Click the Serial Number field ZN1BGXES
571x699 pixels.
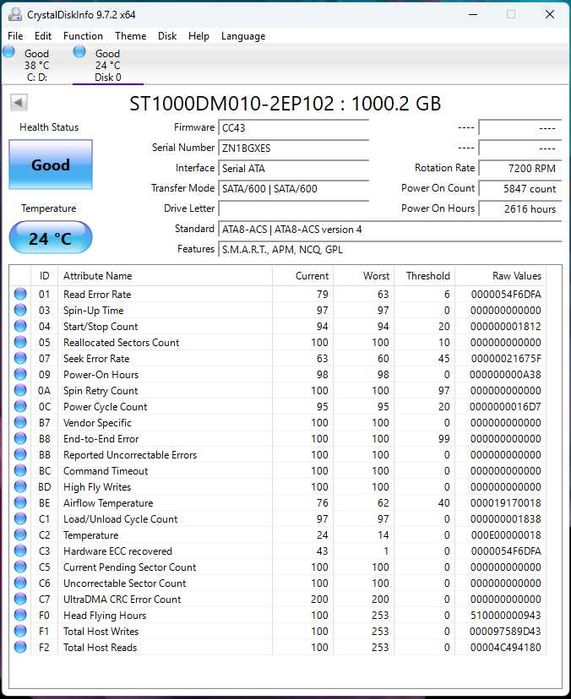click(294, 148)
